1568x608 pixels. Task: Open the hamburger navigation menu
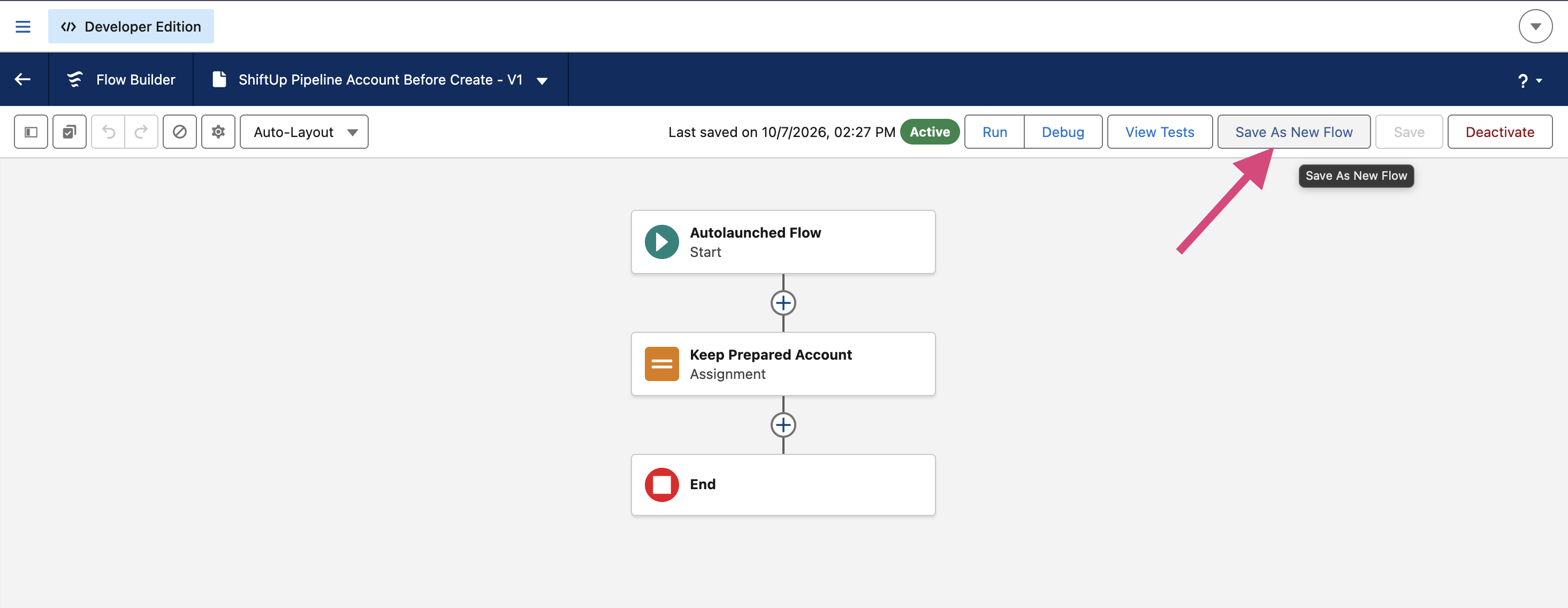pyautogui.click(x=22, y=27)
